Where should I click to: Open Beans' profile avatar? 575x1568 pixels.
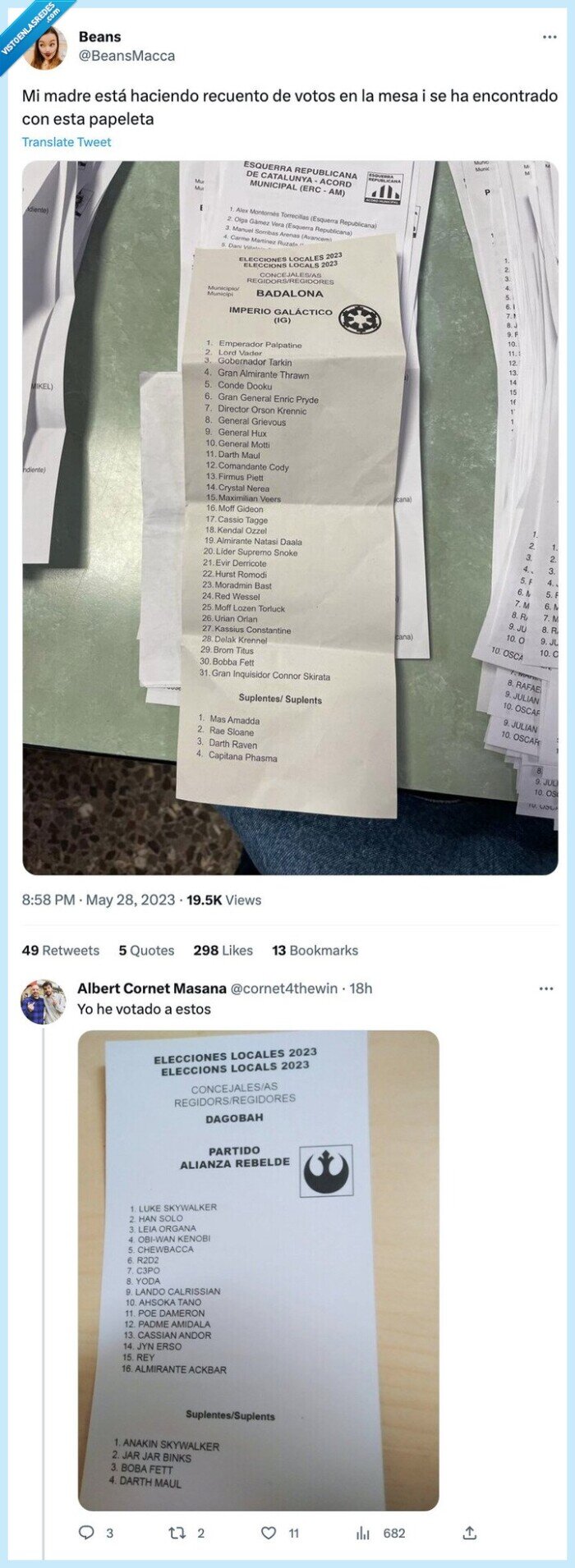46,47
